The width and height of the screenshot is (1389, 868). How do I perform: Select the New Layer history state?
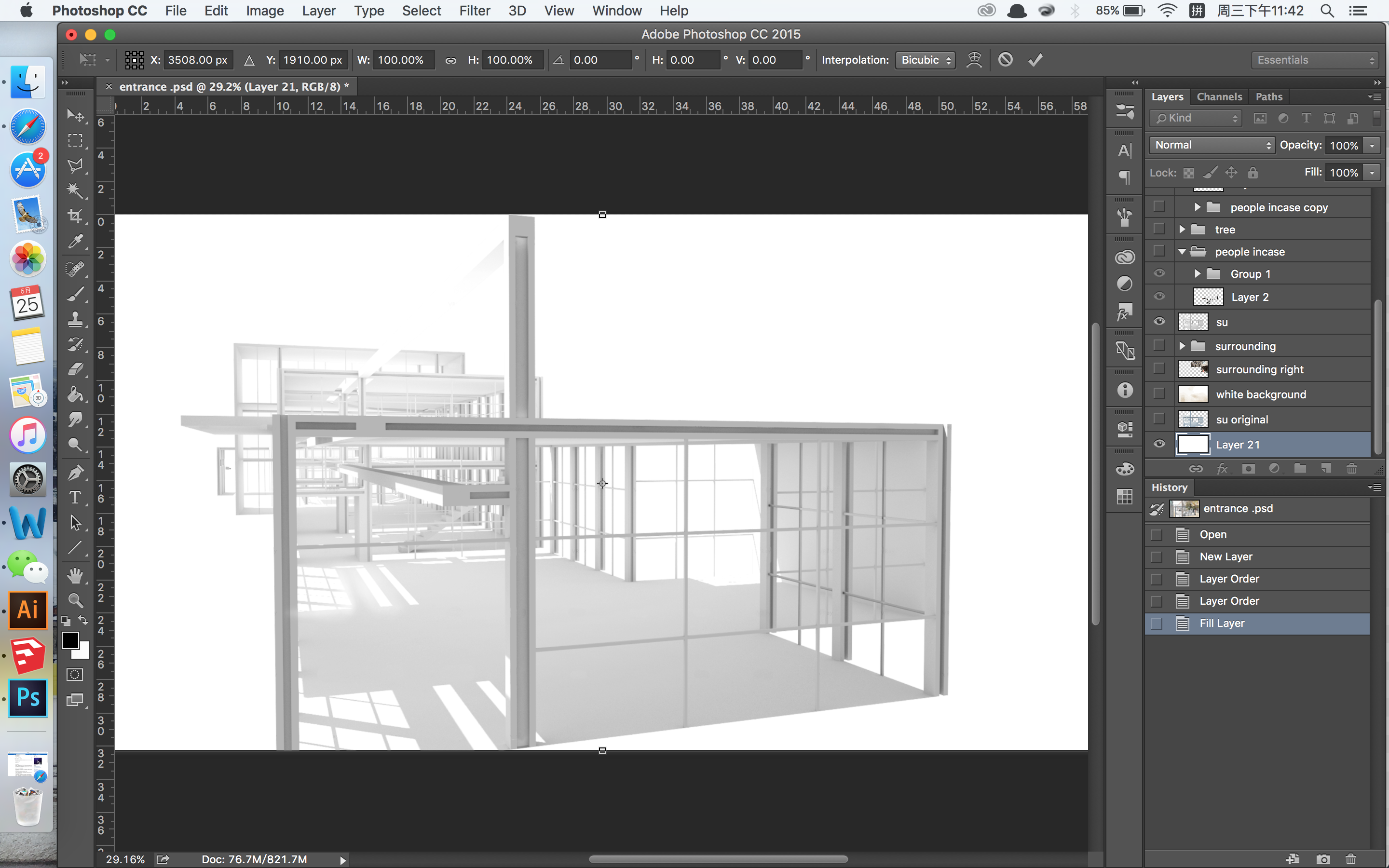1257,557
